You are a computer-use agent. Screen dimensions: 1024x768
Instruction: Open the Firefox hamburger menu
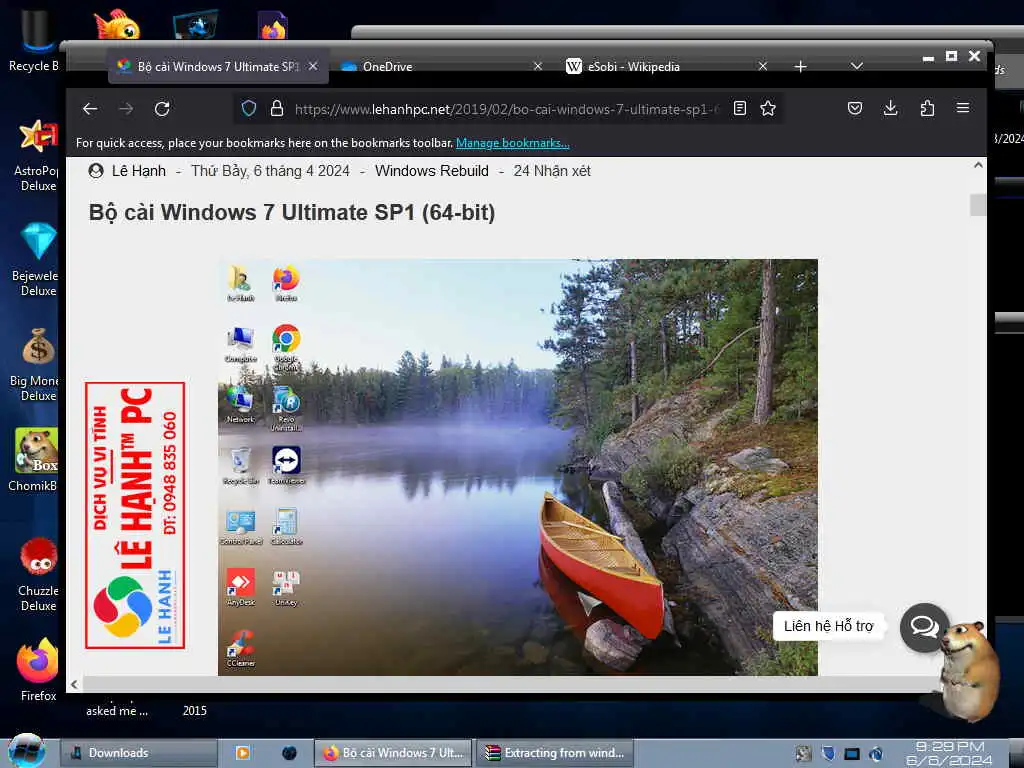963,108
